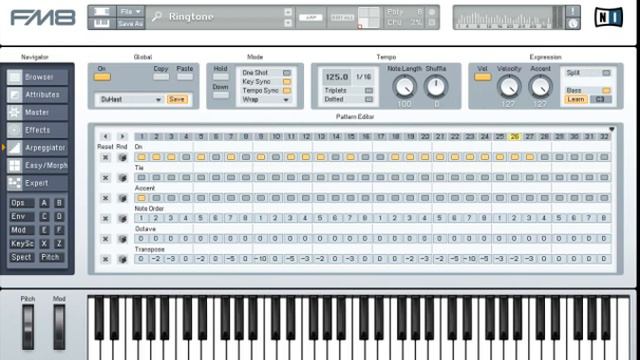Toggle the Bass checkbox
The image size is (640, 360).
(606, 90)
